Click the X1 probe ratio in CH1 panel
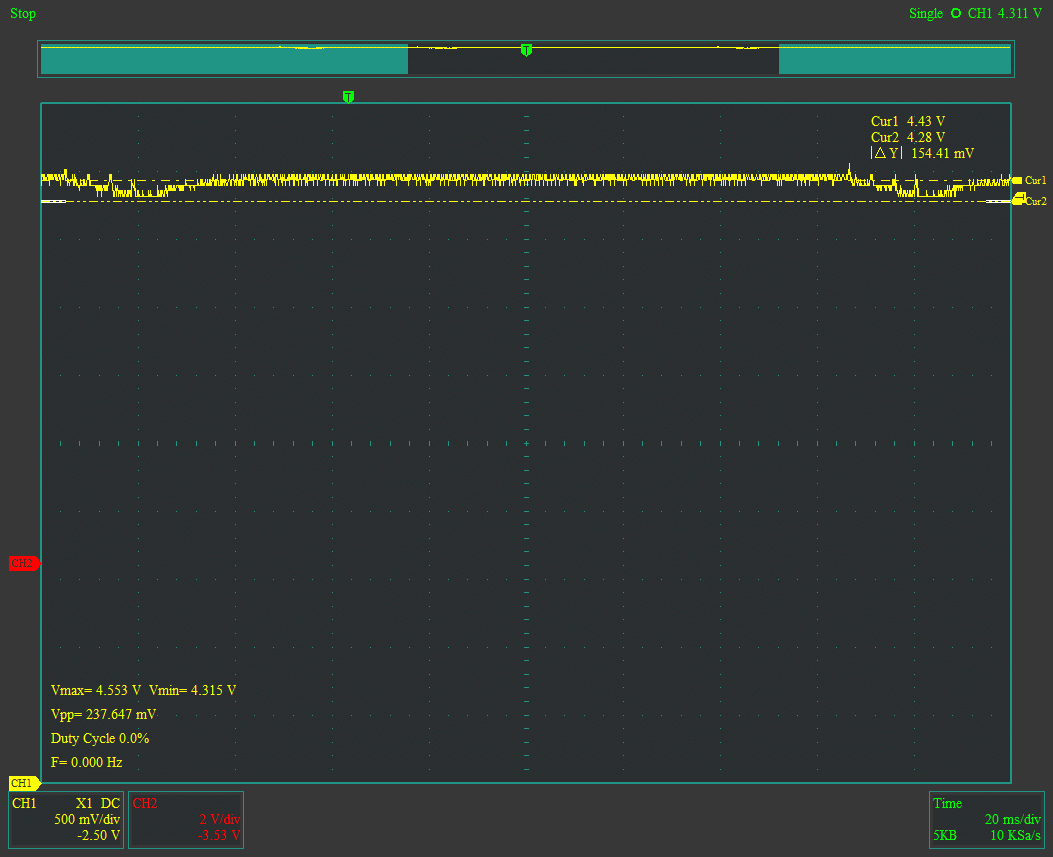This screenshot has height=857, width=1053. click(84, 803)
